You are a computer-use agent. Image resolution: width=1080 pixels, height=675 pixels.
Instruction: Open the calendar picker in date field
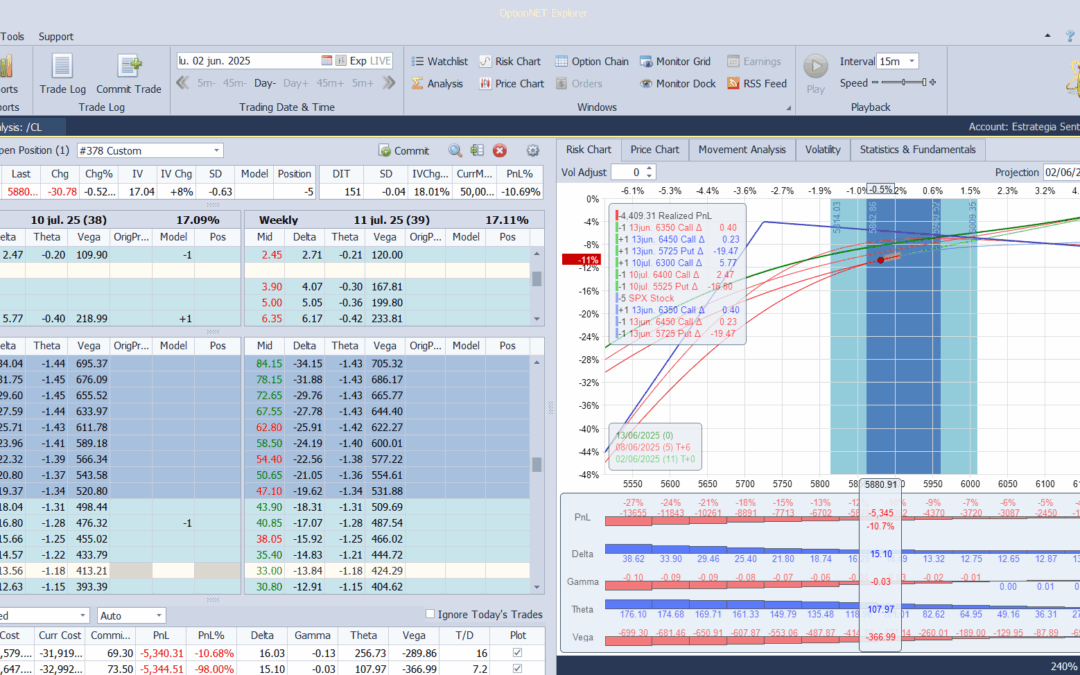click(x=326, y=61)
